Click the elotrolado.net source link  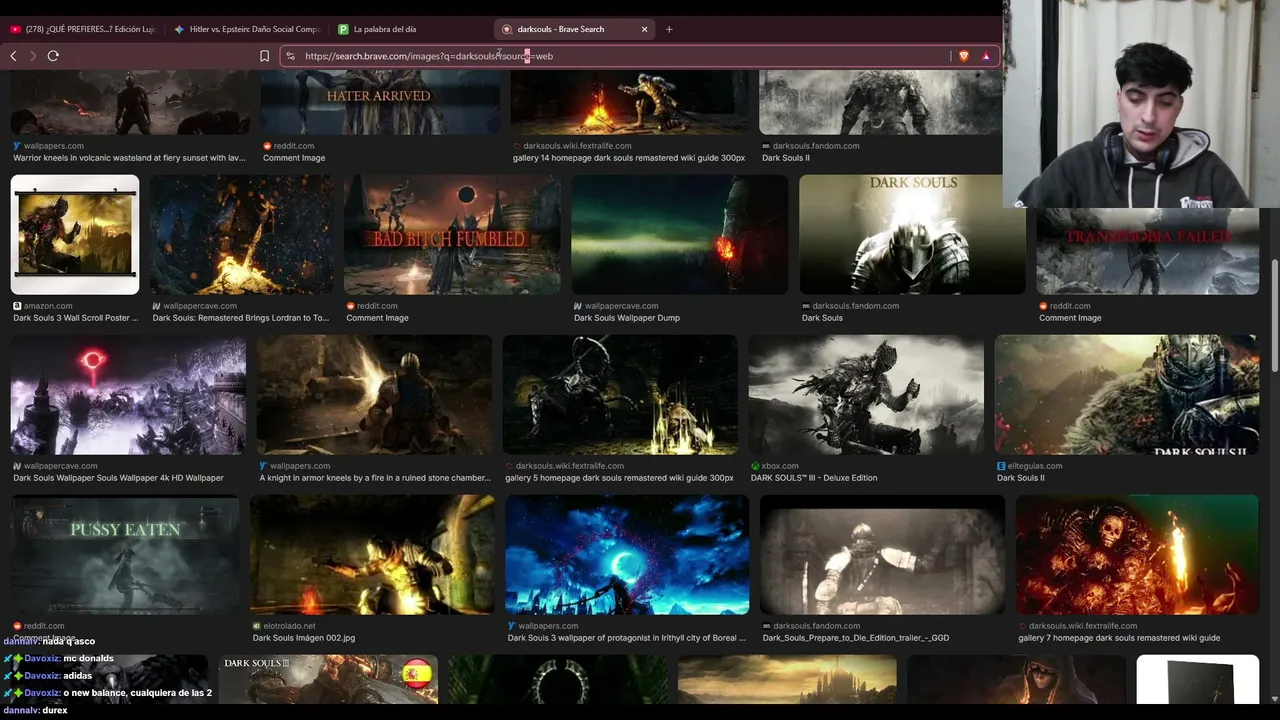point(289,626)
